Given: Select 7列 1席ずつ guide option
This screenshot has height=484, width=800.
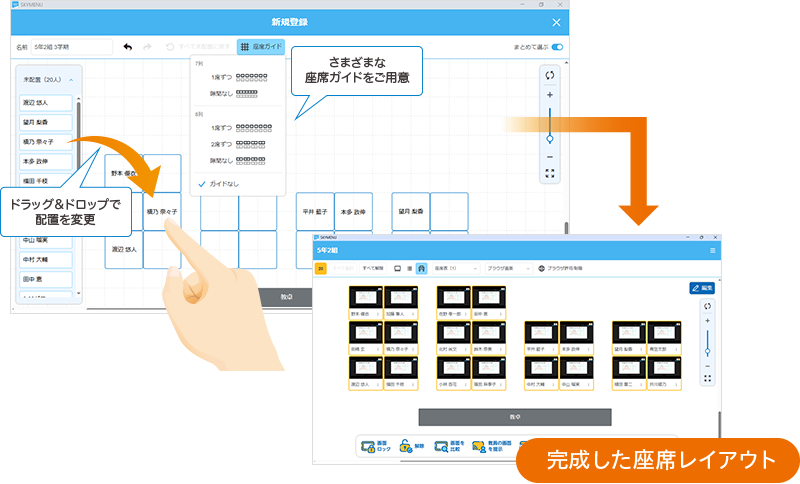Looking at the screenshot, I should 239,78.
